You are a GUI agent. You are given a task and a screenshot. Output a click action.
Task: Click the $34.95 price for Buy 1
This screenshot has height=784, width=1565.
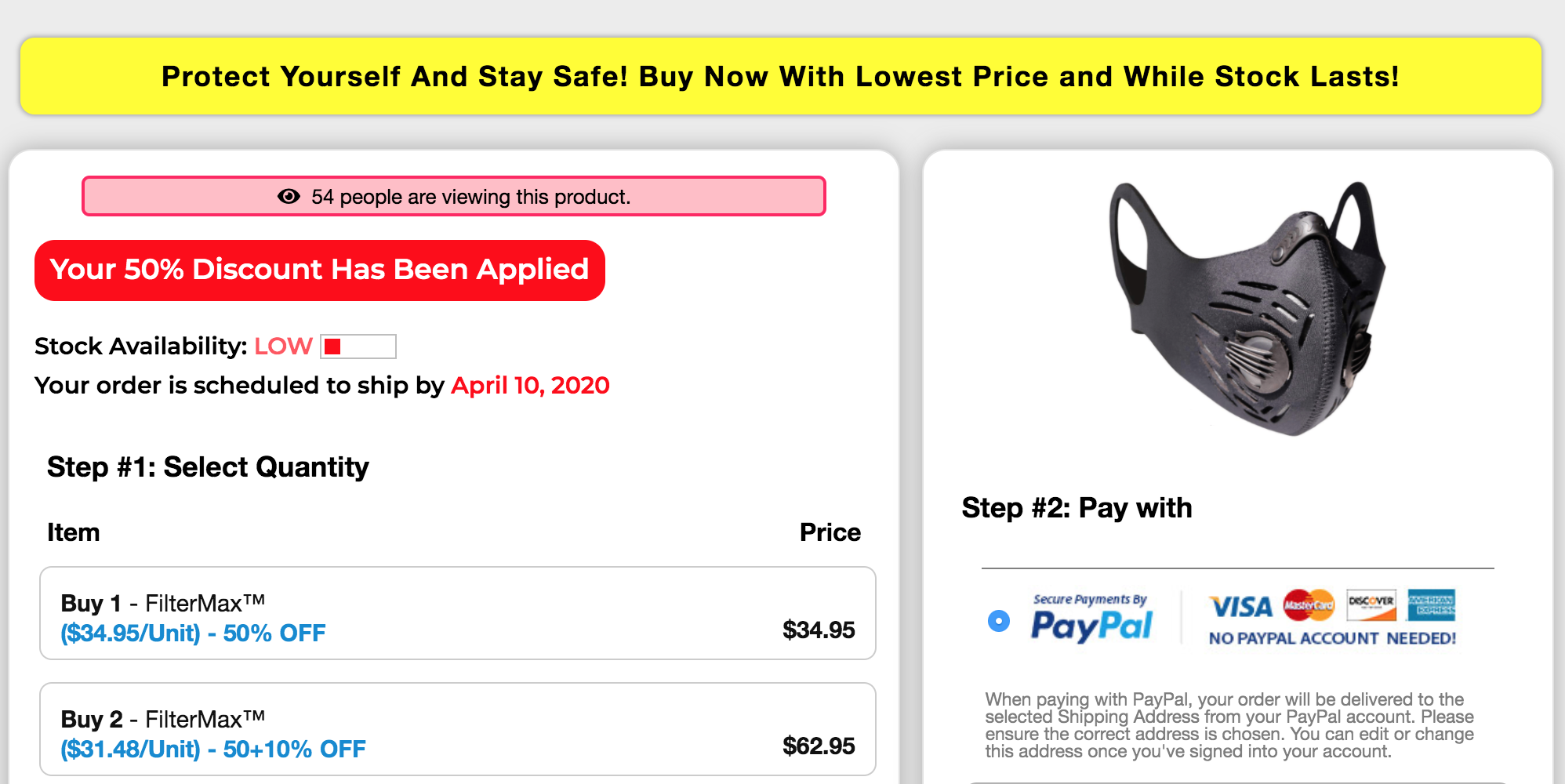[819, 630]
